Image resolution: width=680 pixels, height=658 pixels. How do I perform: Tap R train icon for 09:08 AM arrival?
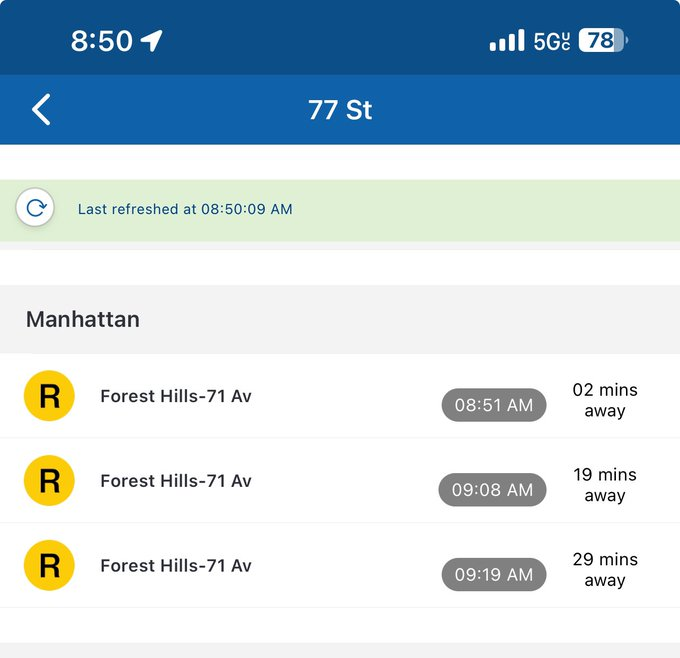coord(49,480)
